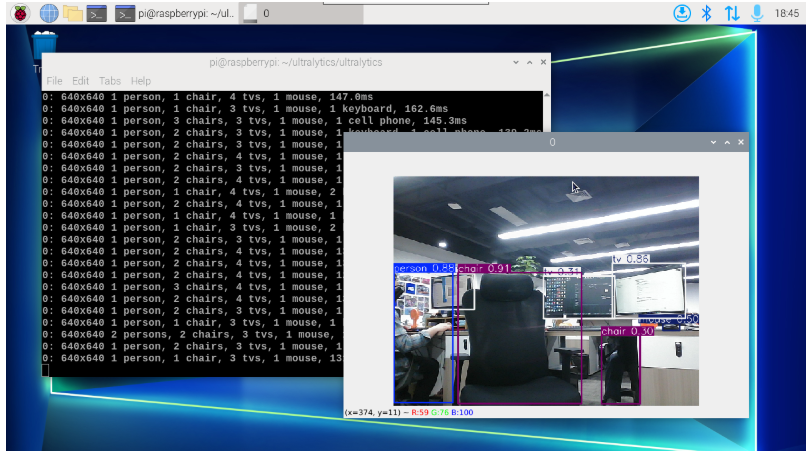Open the terminal Help menu
The height and width of the screenshot is (451, 807).
pos(141,81)
